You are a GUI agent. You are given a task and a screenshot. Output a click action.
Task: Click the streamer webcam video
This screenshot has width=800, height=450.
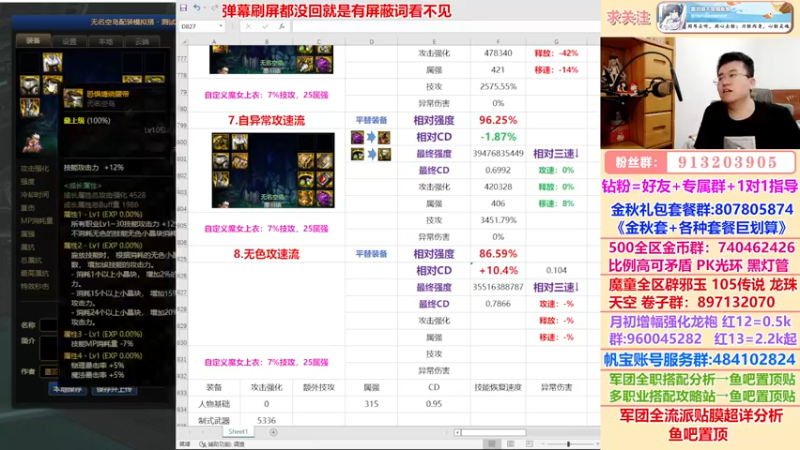[x=700, y=93]
